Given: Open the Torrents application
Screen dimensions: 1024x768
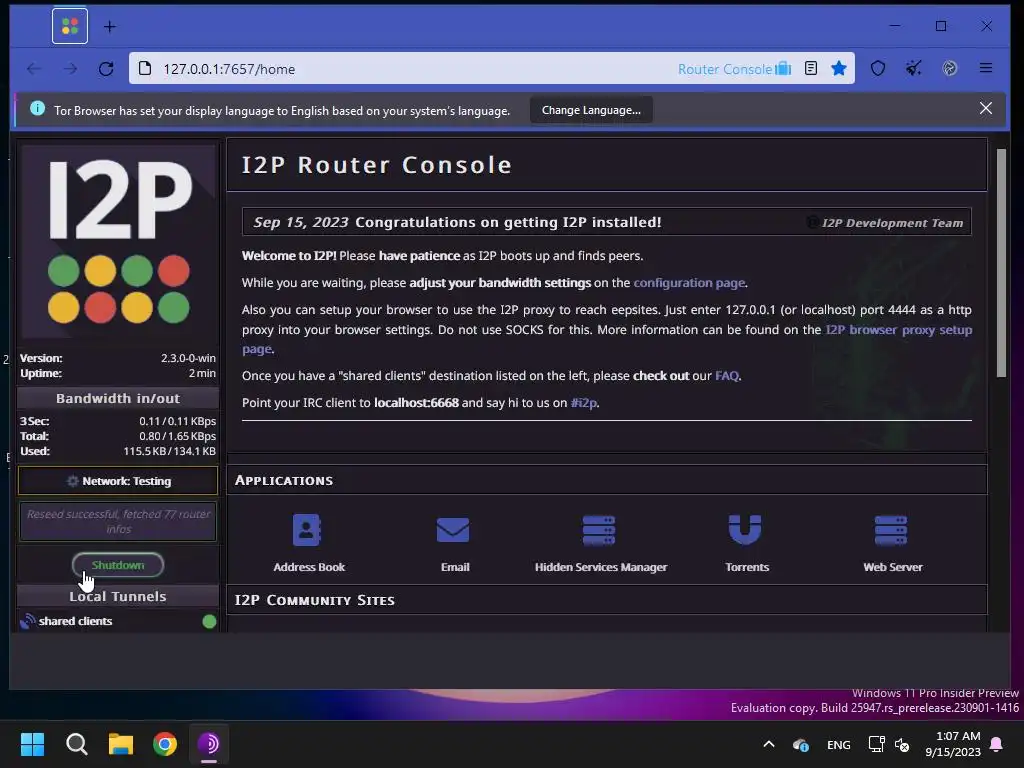Looking at the screenshot, I should point(746,543).
